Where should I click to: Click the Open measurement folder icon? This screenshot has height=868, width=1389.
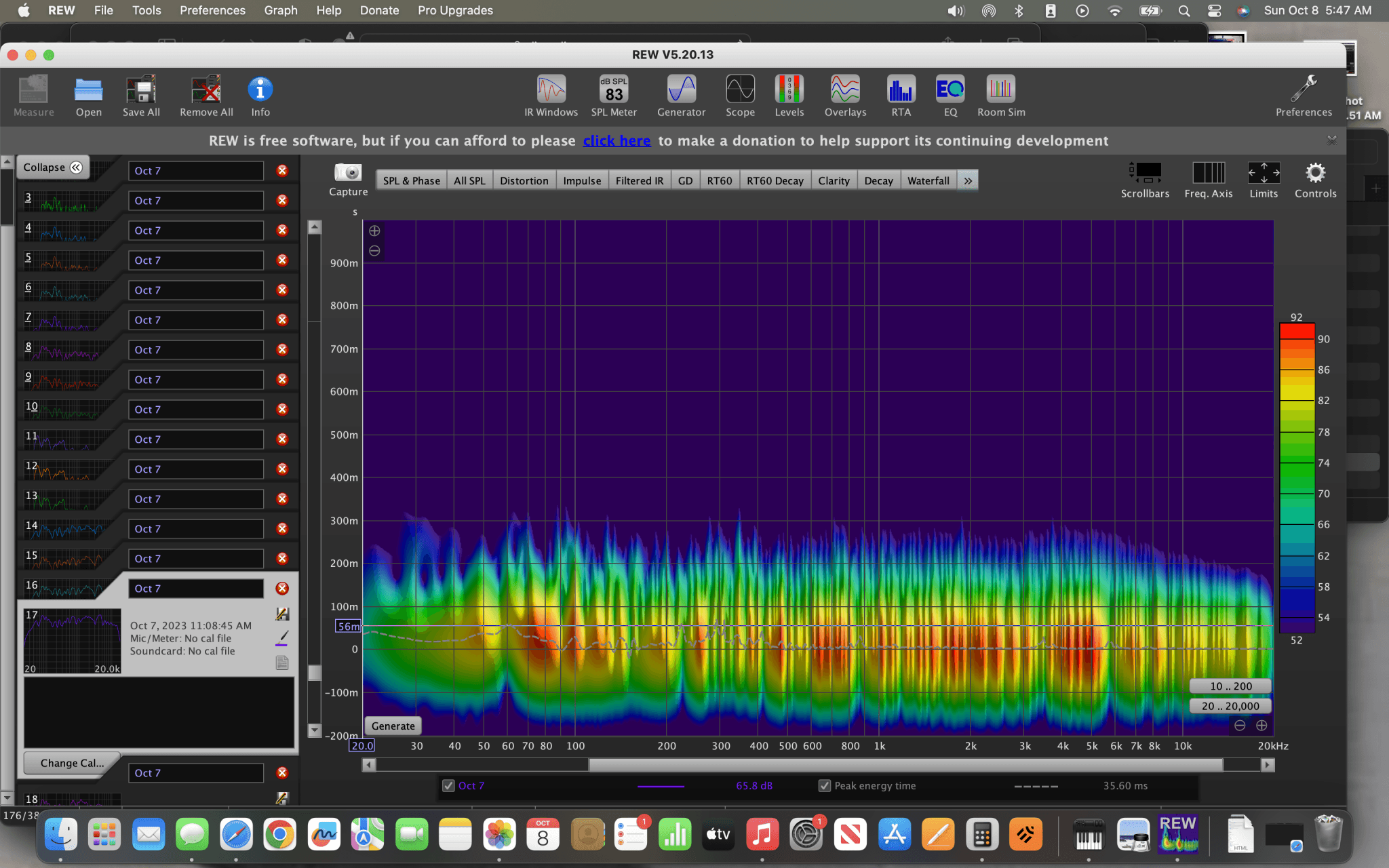click(x=89, y=96)
